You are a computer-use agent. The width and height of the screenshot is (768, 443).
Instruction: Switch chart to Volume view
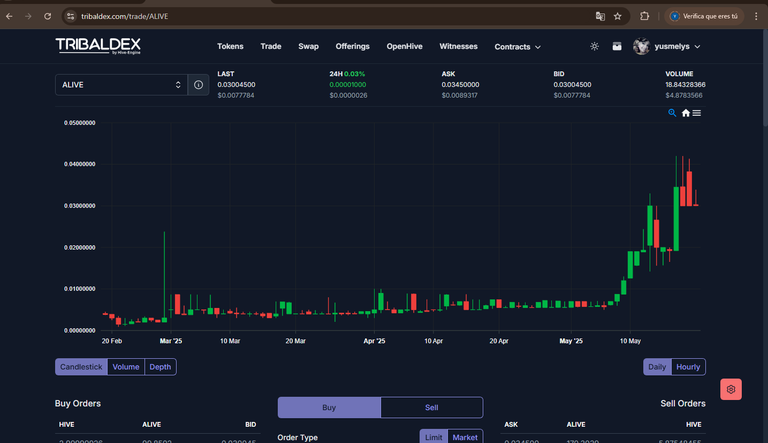tap(126, 367)
